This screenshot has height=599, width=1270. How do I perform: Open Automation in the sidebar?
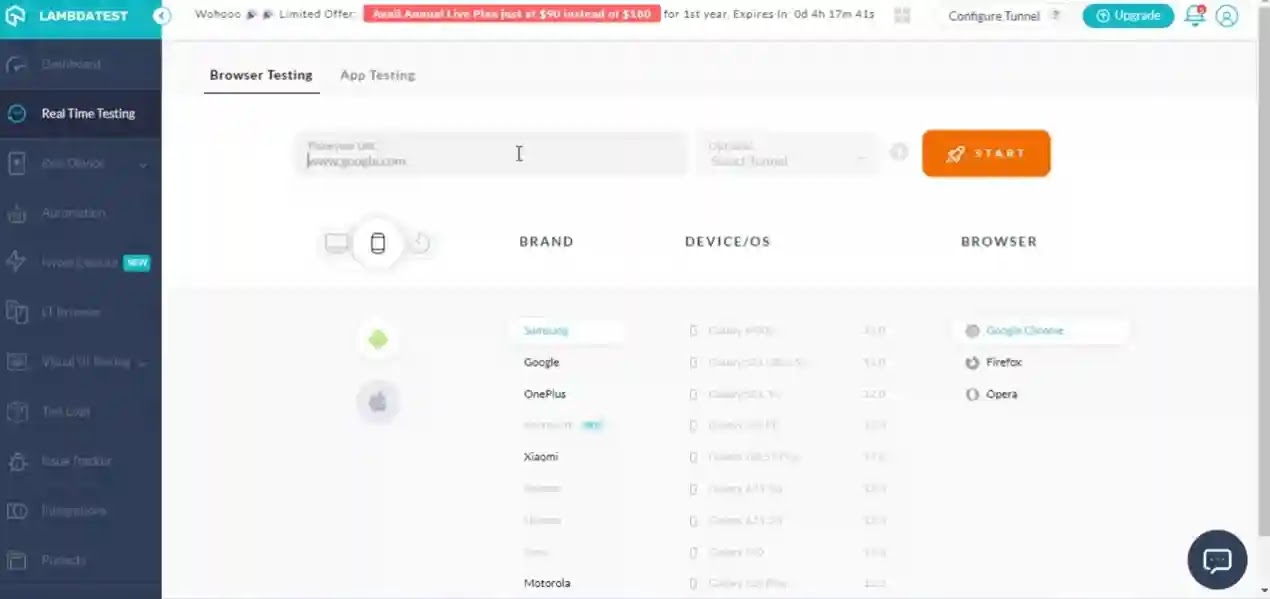pos(73,213)
